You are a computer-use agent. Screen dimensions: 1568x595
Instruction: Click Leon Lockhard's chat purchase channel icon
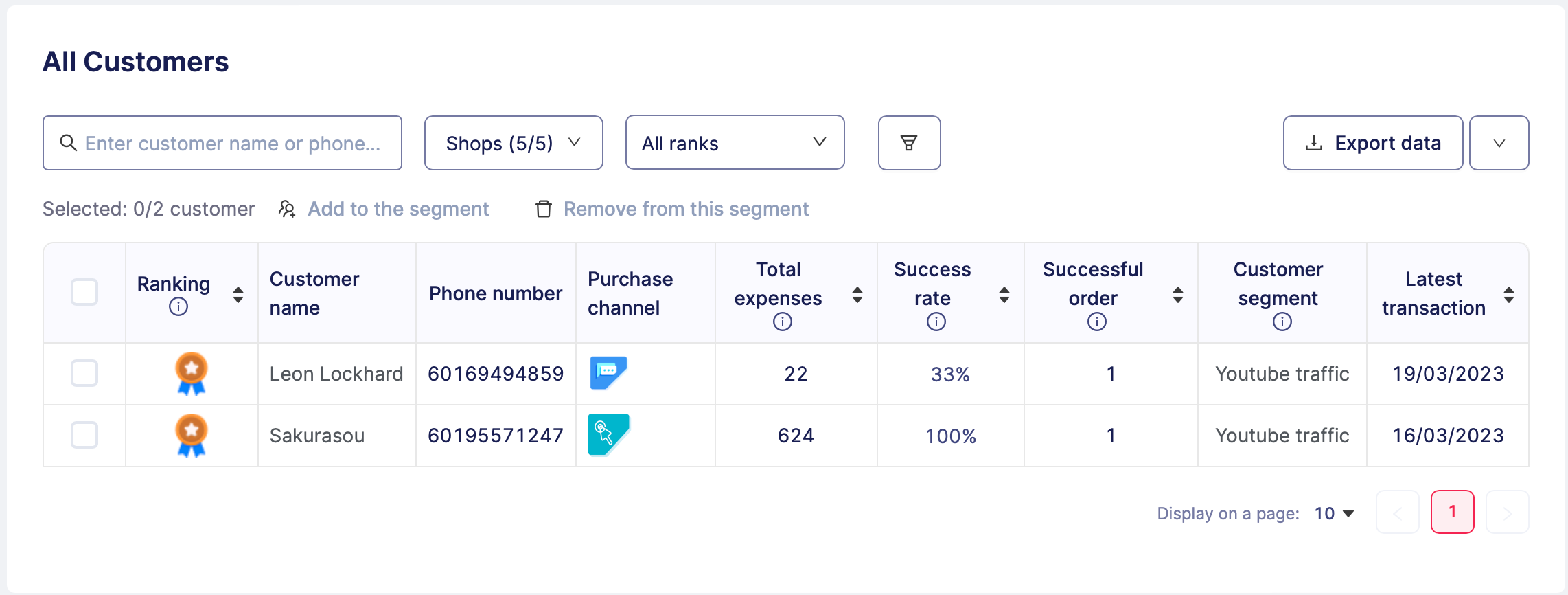click(x=608, y=373)
